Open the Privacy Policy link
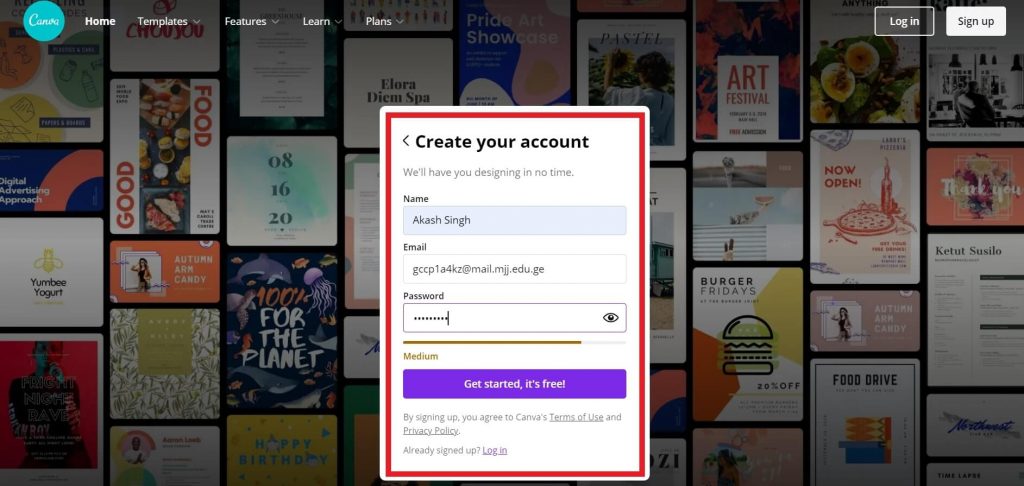This screenshot has height=486, width=1024. (430, 431)
